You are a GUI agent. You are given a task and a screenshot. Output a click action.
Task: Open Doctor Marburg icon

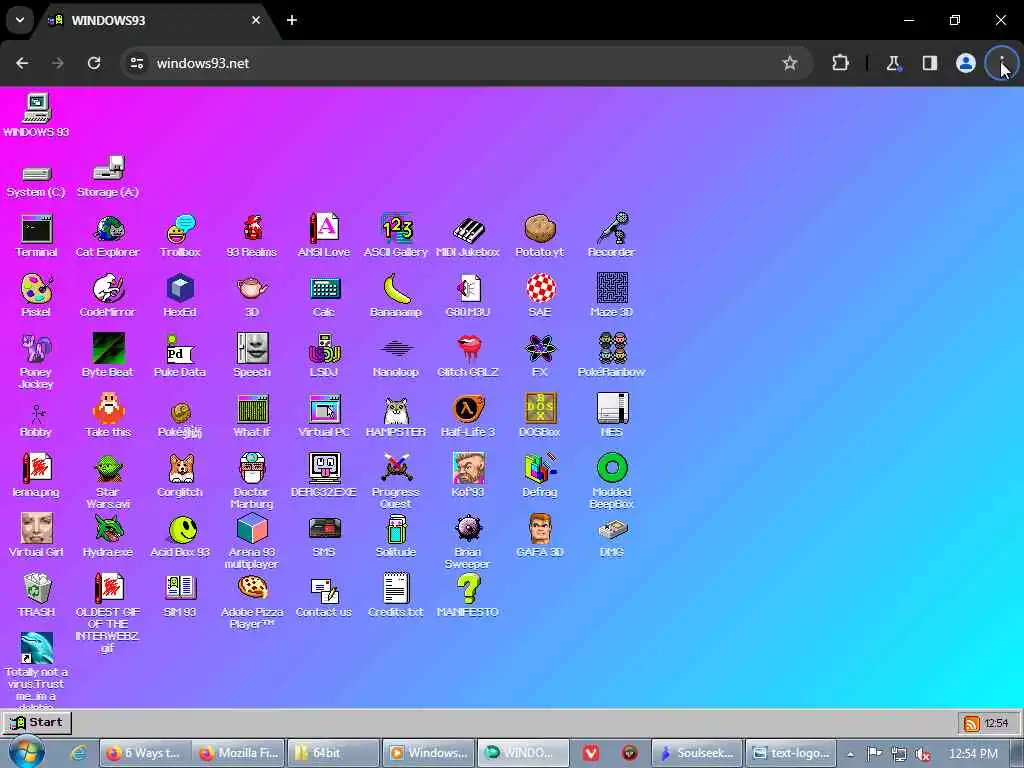click(x=252, y=468)
